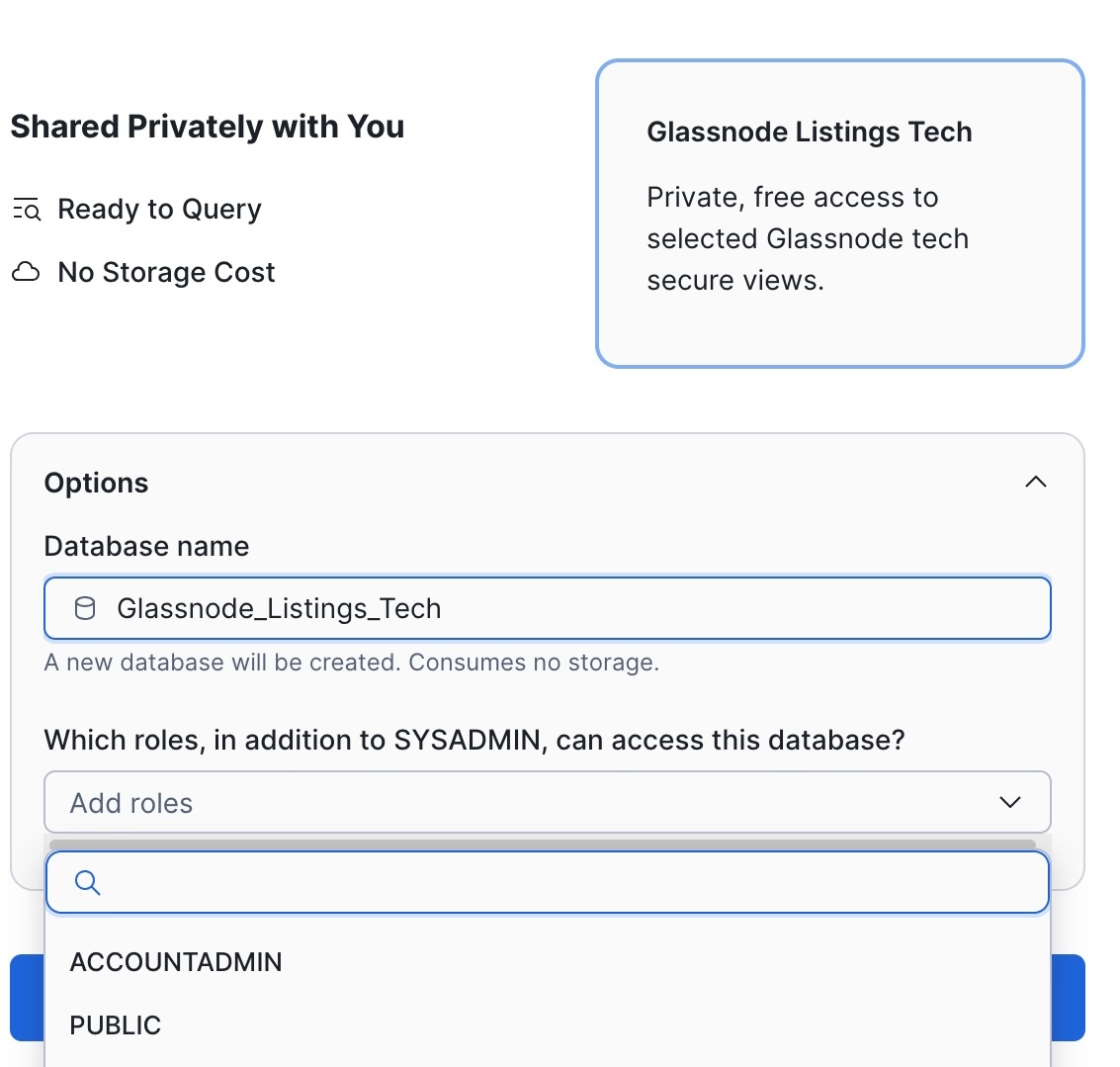Click the chevron icon on the Add roles selector
The width and height of the screenshot is (1120, 1067).
click(x=1009, y=803)
